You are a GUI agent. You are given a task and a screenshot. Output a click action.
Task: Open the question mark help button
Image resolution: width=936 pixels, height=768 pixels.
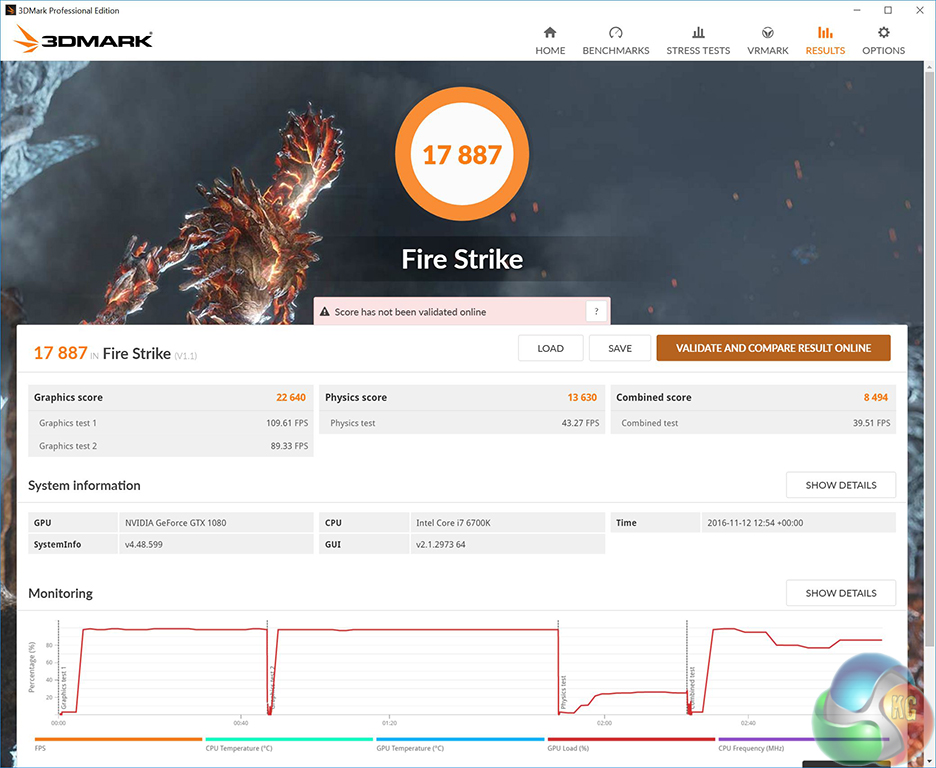[x=596, y=311]
